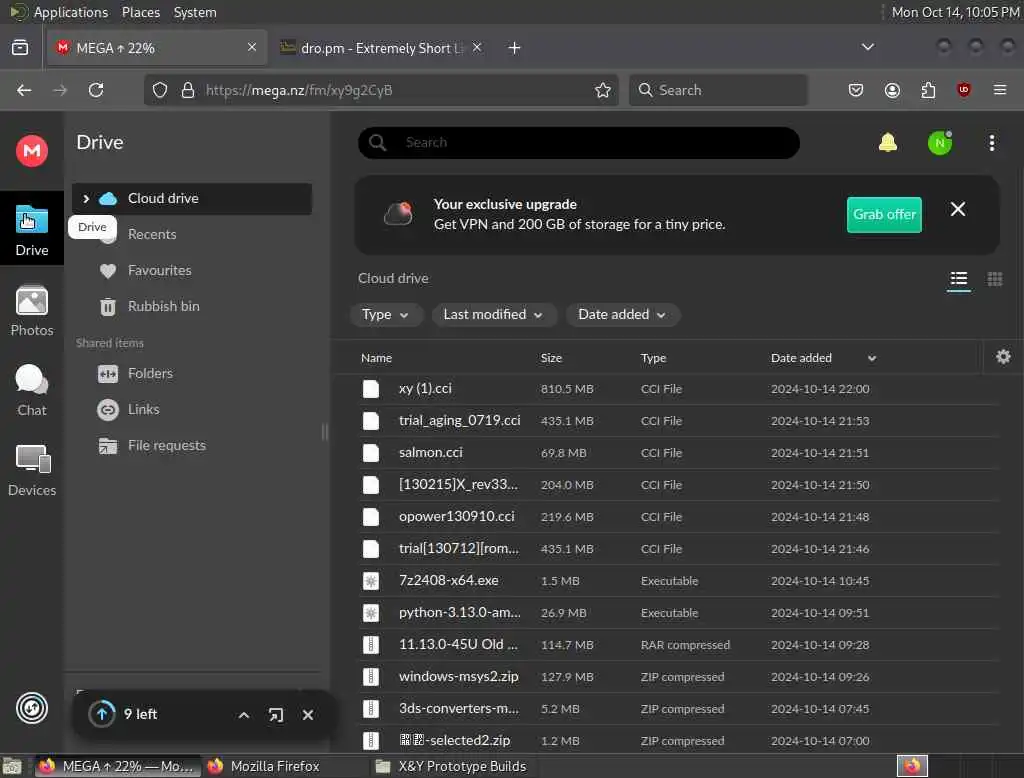Image resolution: width=1024 pixels, height=778 pixels.
Task: Select the X&Y Prototype Builds taskbar window
Action: pyautogui.click(x=452, y=766)
